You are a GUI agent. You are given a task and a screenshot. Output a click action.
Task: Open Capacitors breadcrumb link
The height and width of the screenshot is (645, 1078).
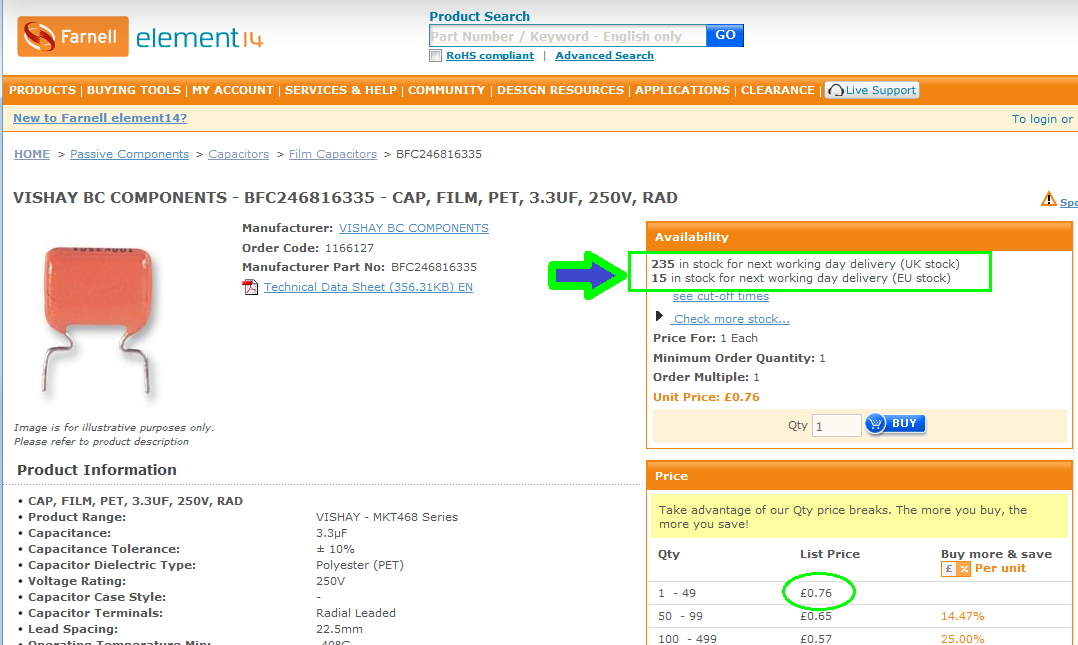(239, 154)
